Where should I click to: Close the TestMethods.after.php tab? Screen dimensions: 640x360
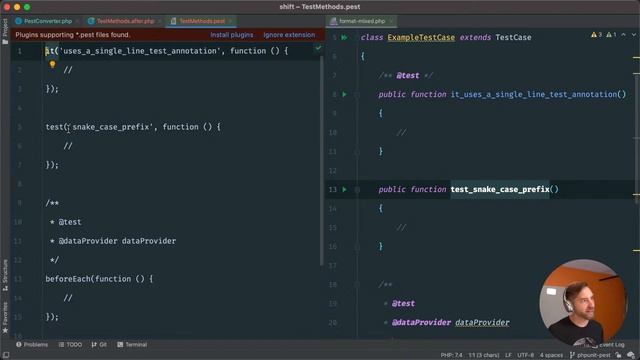(160, 21)
